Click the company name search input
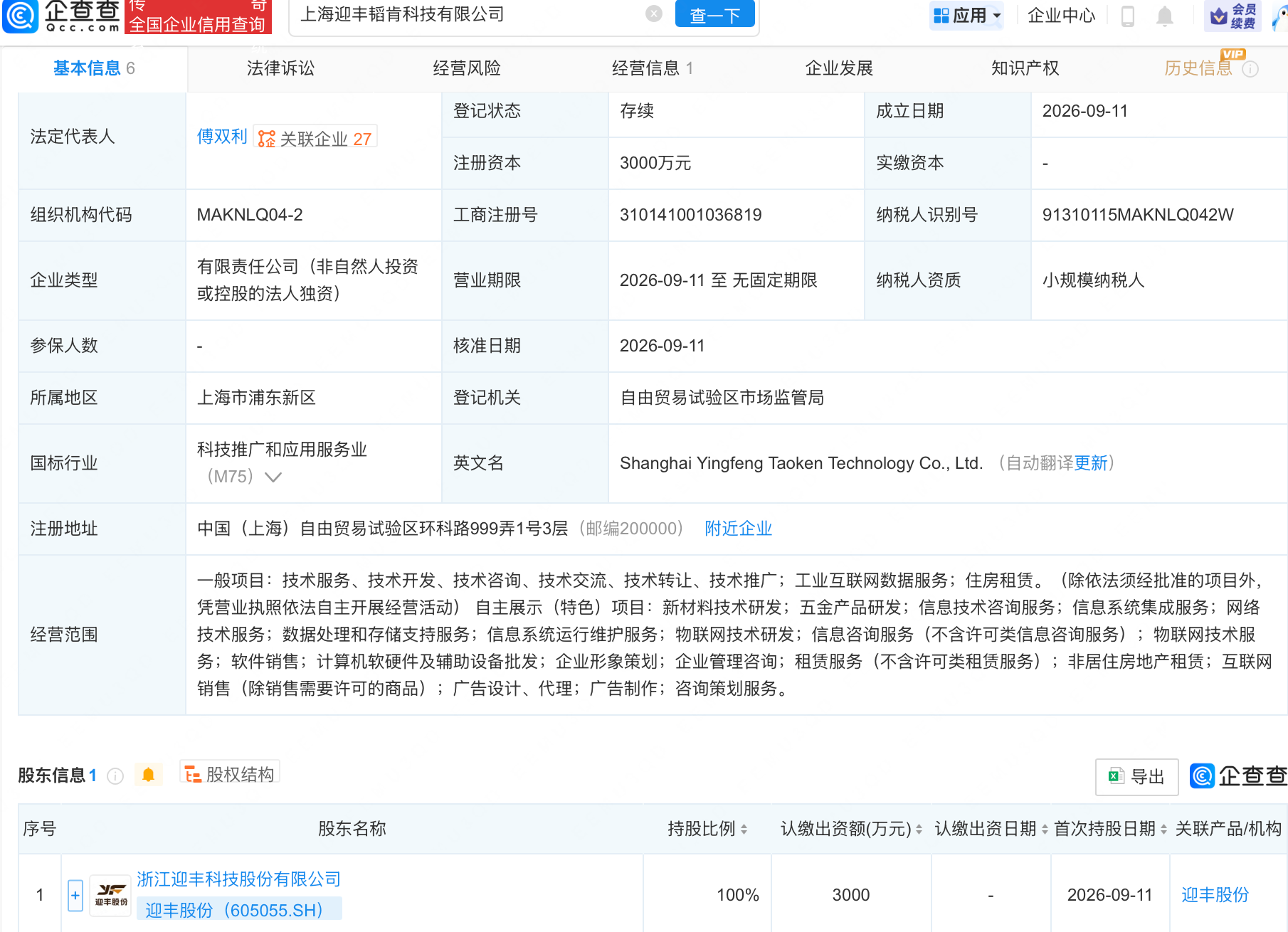The height and width of the screenshot is (932, 1288). (x=470, y=14)
